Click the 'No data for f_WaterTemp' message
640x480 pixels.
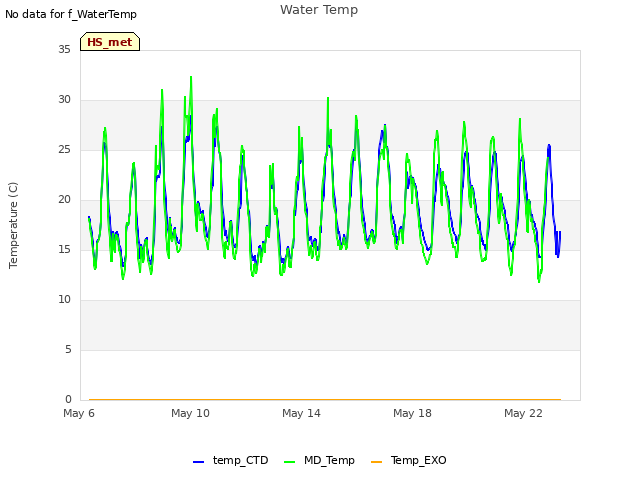tap(71, 14)
